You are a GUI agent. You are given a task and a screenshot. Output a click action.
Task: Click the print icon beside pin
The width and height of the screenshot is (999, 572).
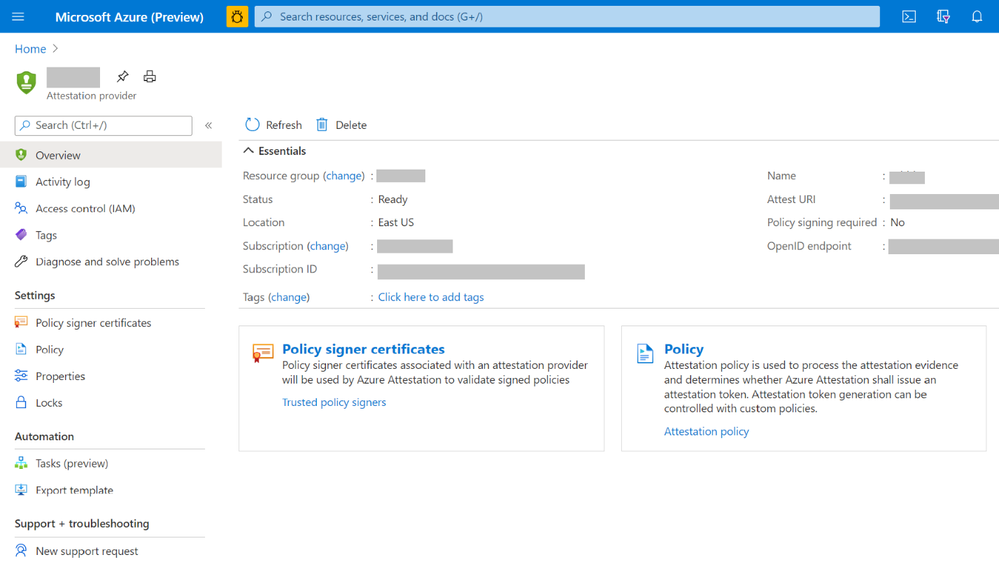(150, 76)
